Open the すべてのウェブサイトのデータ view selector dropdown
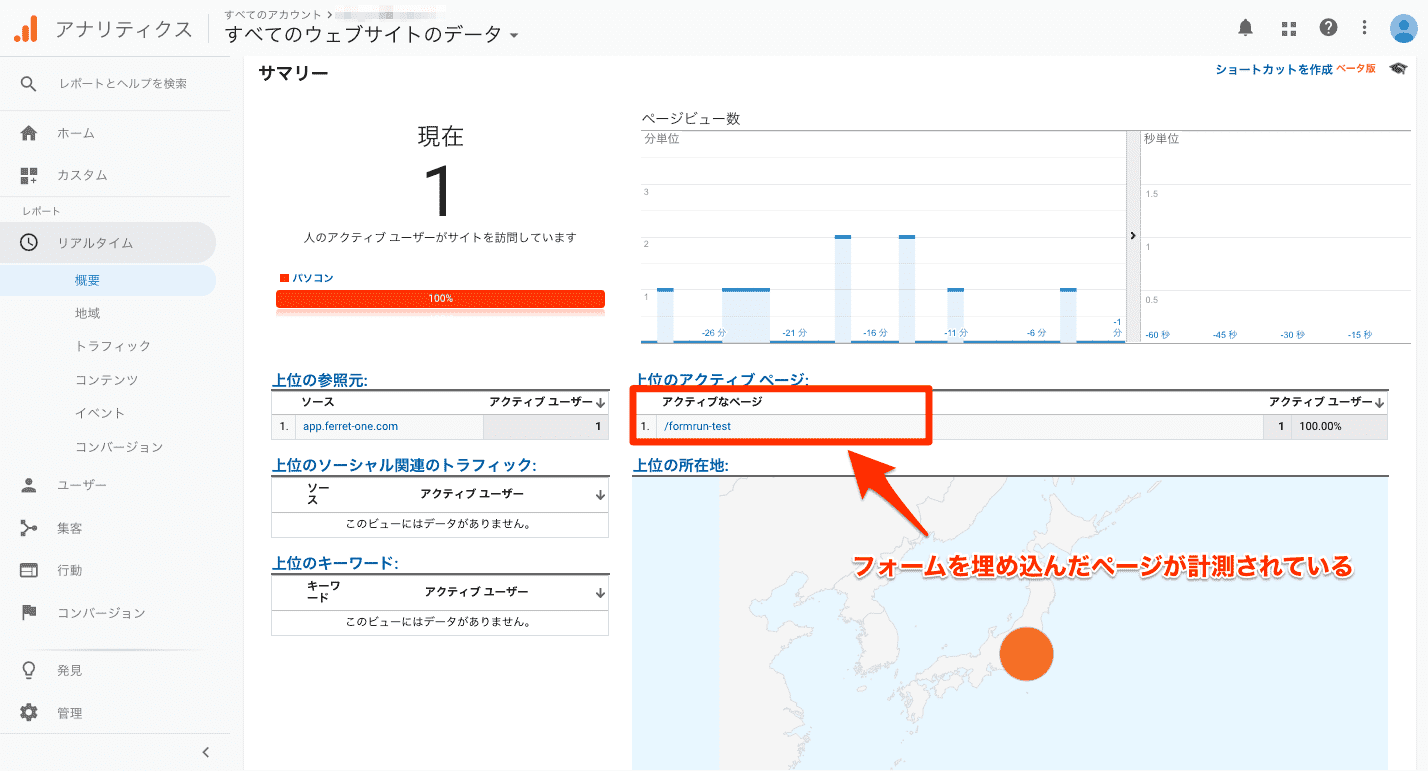The width and height of the screenshot is (1428, 771). click(x=513, y=33)
